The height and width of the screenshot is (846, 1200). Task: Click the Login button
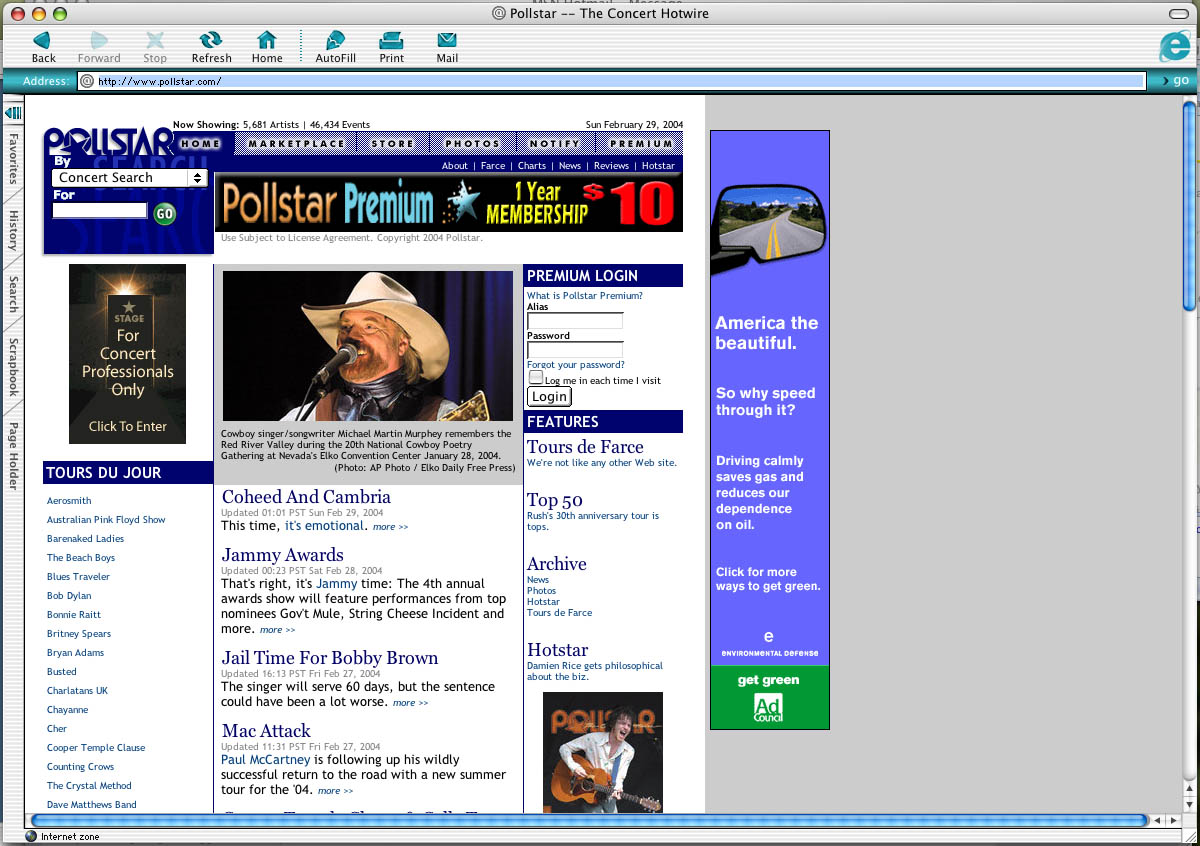click(x=549, y=397)
